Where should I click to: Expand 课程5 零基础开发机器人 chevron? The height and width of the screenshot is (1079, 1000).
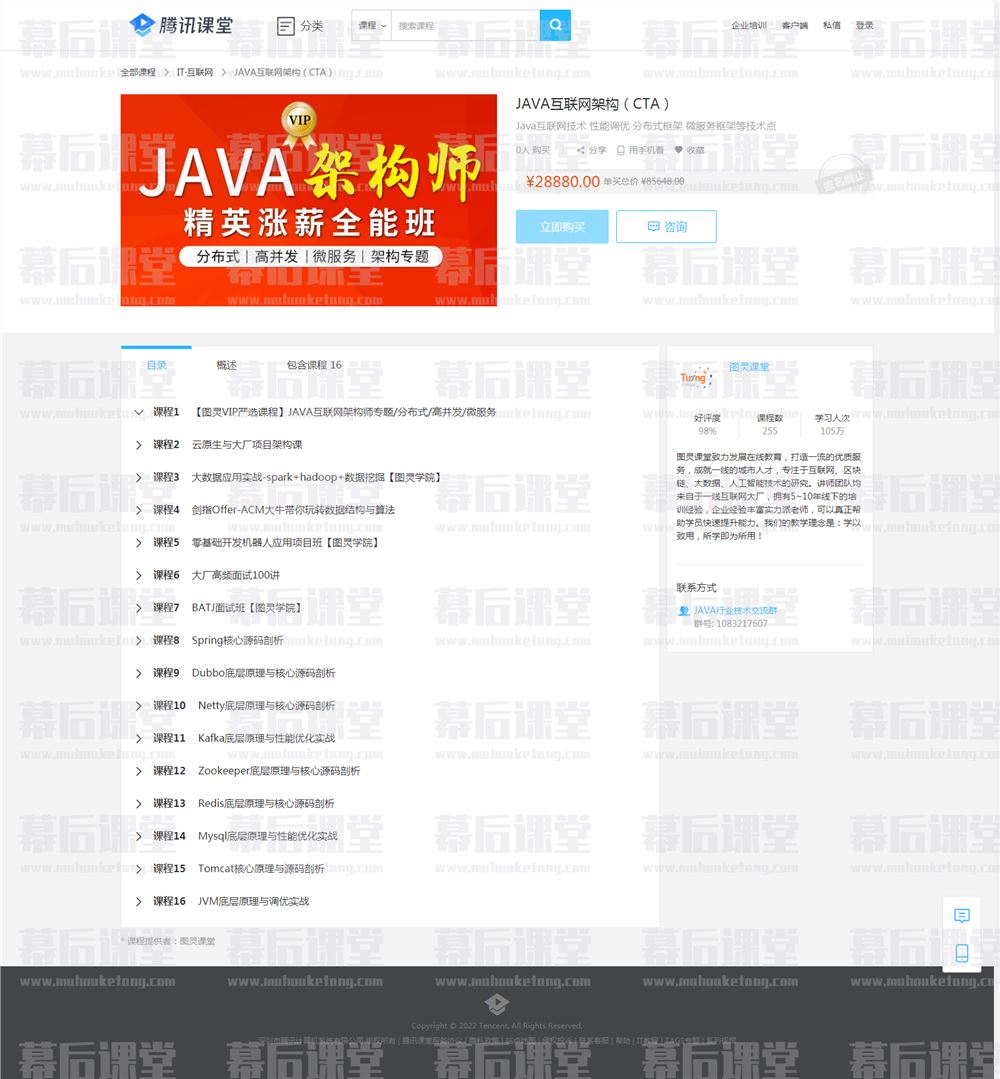[139, 543]
